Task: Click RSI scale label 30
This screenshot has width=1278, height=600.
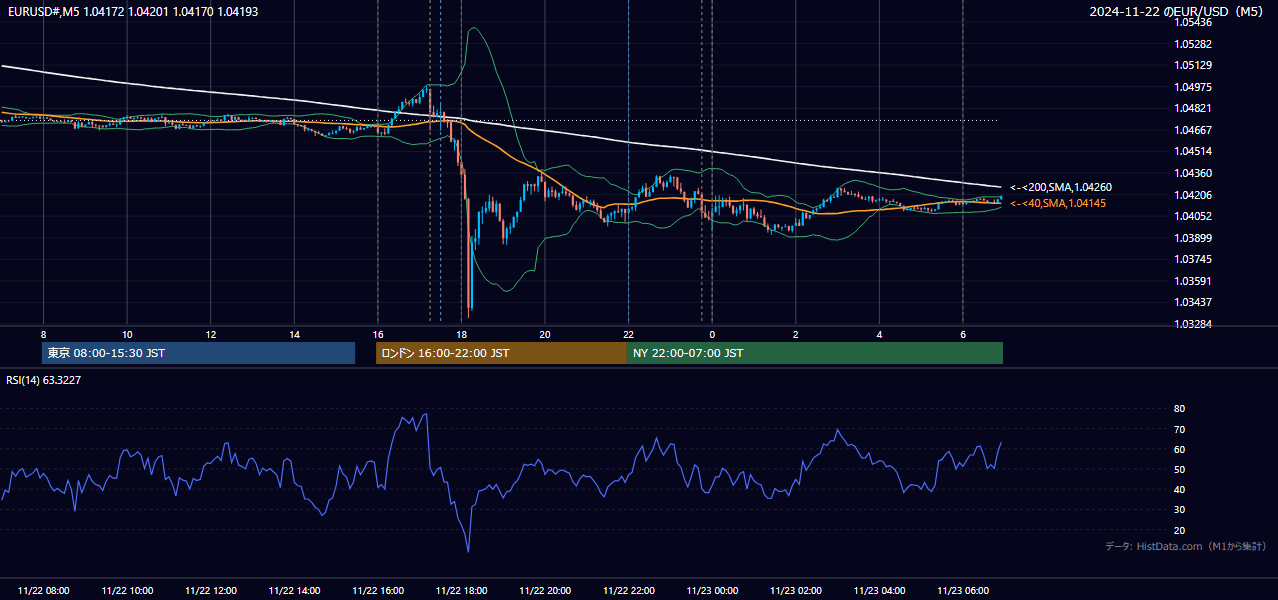Action: click(x=1180, y=510)
